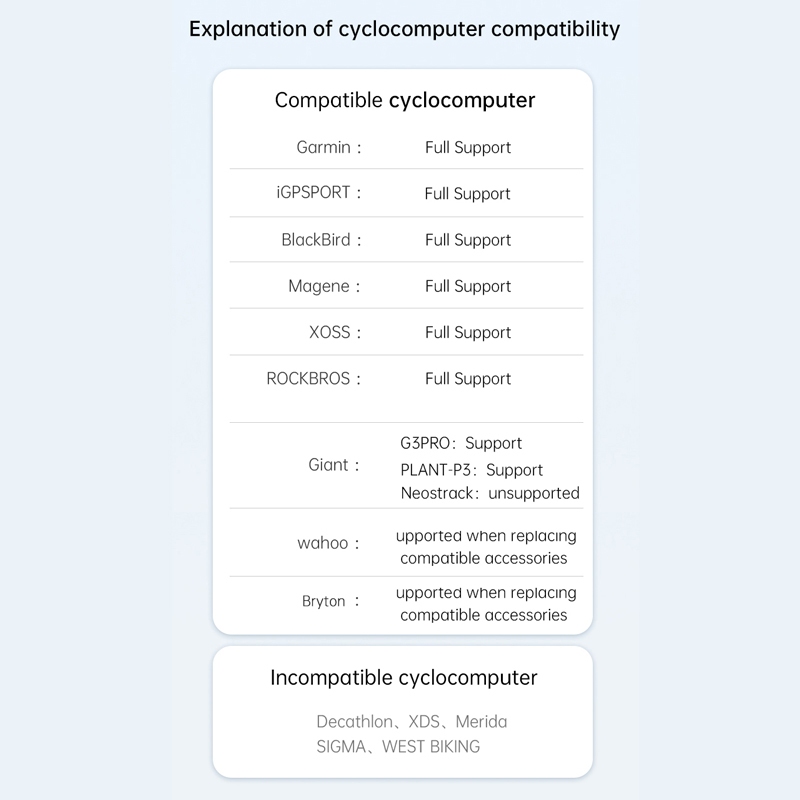Viewport: 800px width, 800px height.
Task: Click the Bryton brand label
Action: click(x=323, y=602)
